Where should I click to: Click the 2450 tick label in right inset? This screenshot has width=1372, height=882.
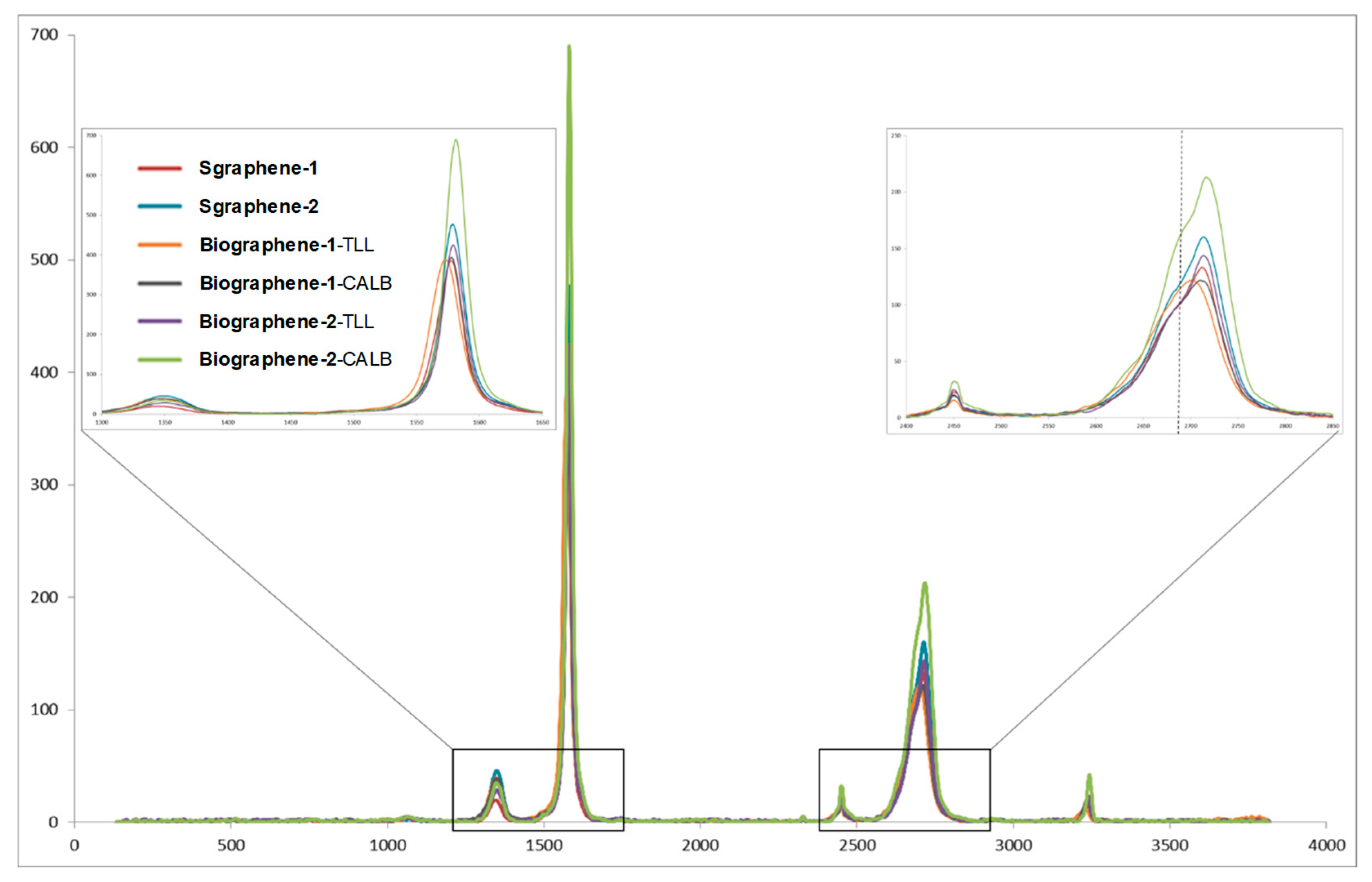click(x=954, y=426)
